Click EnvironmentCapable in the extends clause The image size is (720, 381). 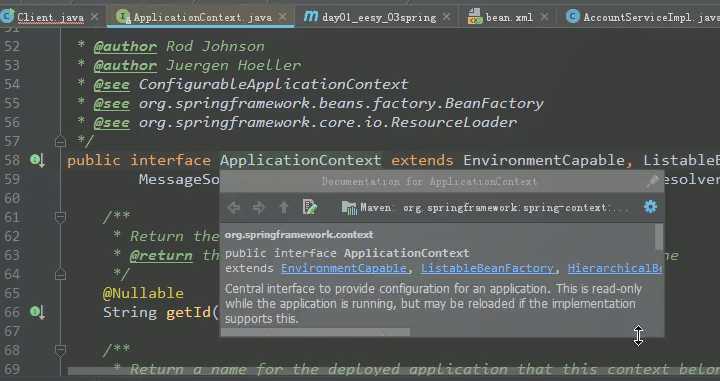click(x=544, y=160)
